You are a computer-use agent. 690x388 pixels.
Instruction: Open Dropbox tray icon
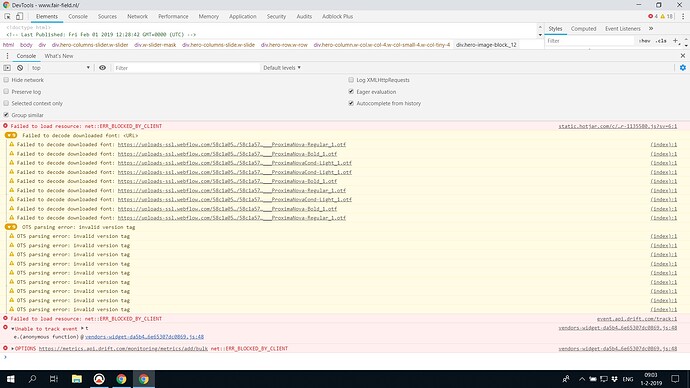615,379
